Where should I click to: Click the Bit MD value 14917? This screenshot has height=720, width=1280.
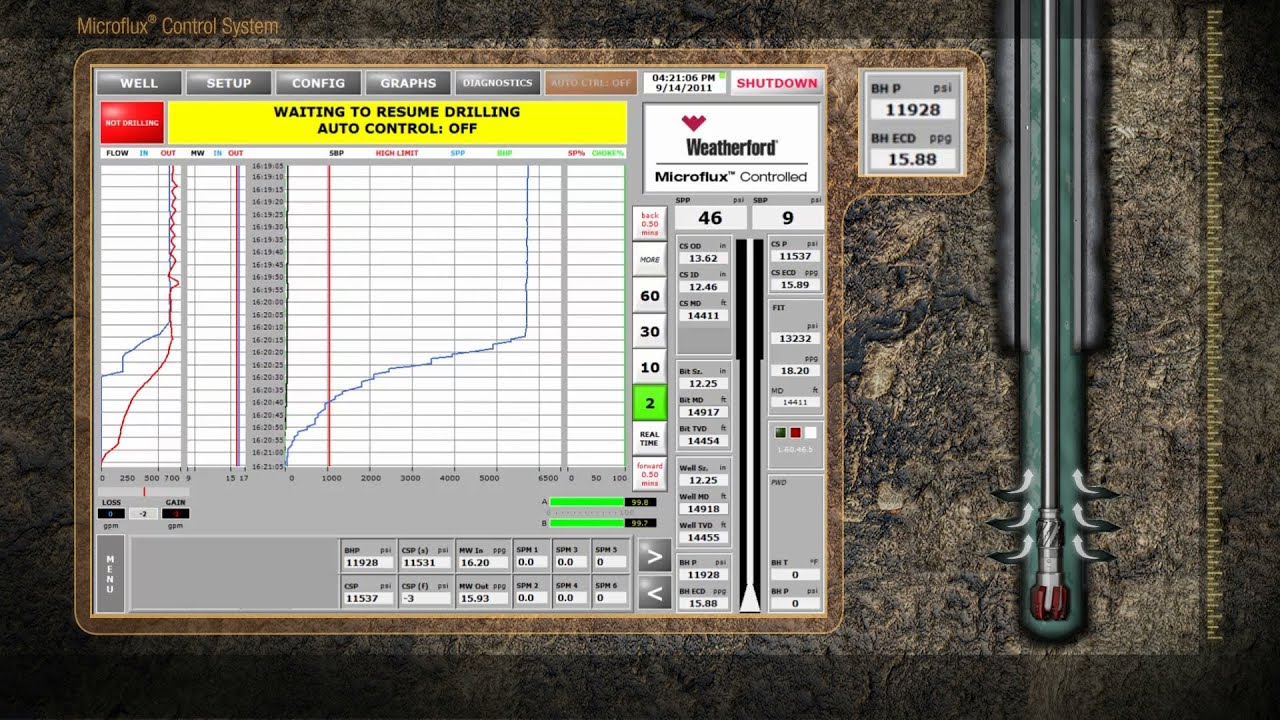click(704, 412)
